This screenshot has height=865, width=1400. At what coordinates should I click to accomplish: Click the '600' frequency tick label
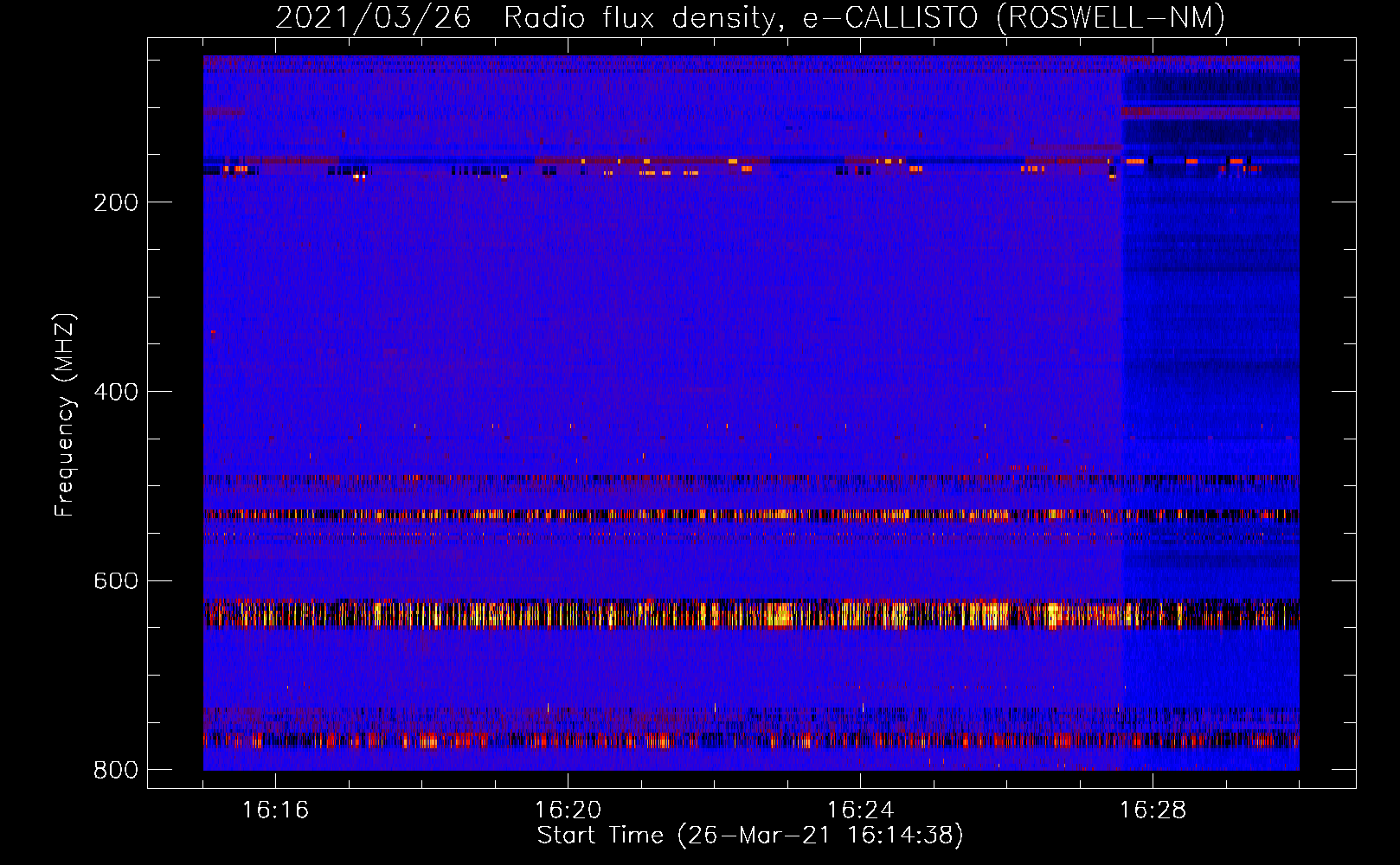click(116, 580)
